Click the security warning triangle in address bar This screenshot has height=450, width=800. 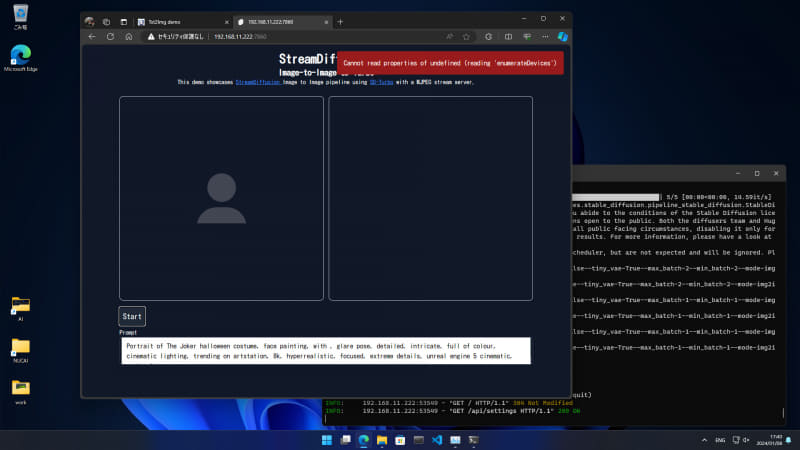tap(151, 37)
